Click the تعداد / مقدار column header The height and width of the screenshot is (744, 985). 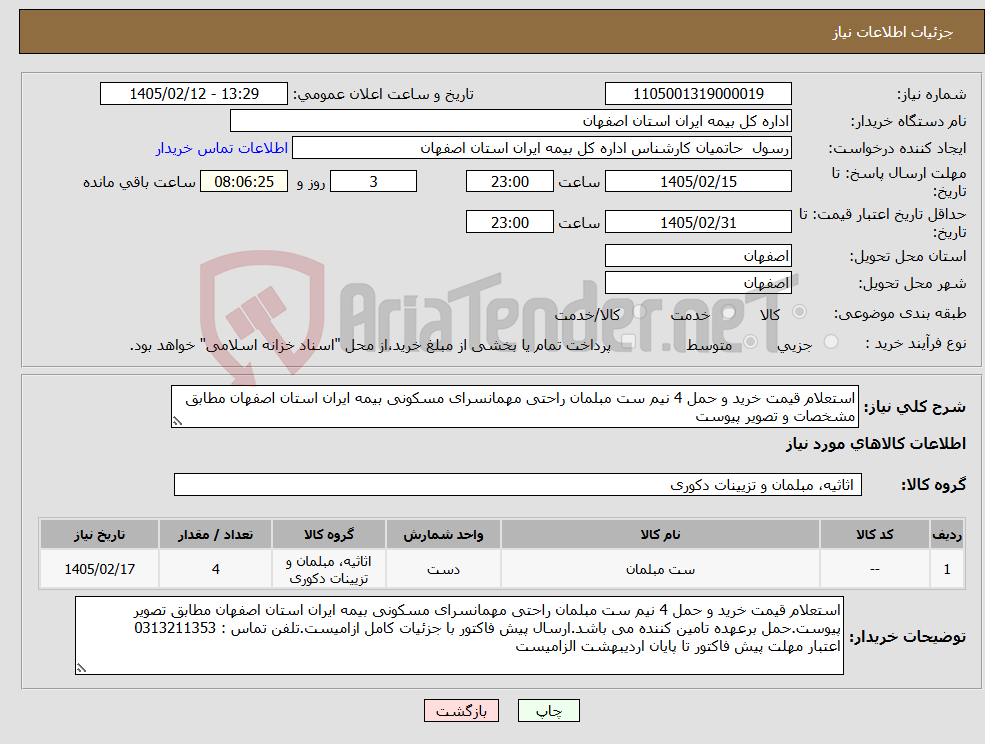coord(215,535)
